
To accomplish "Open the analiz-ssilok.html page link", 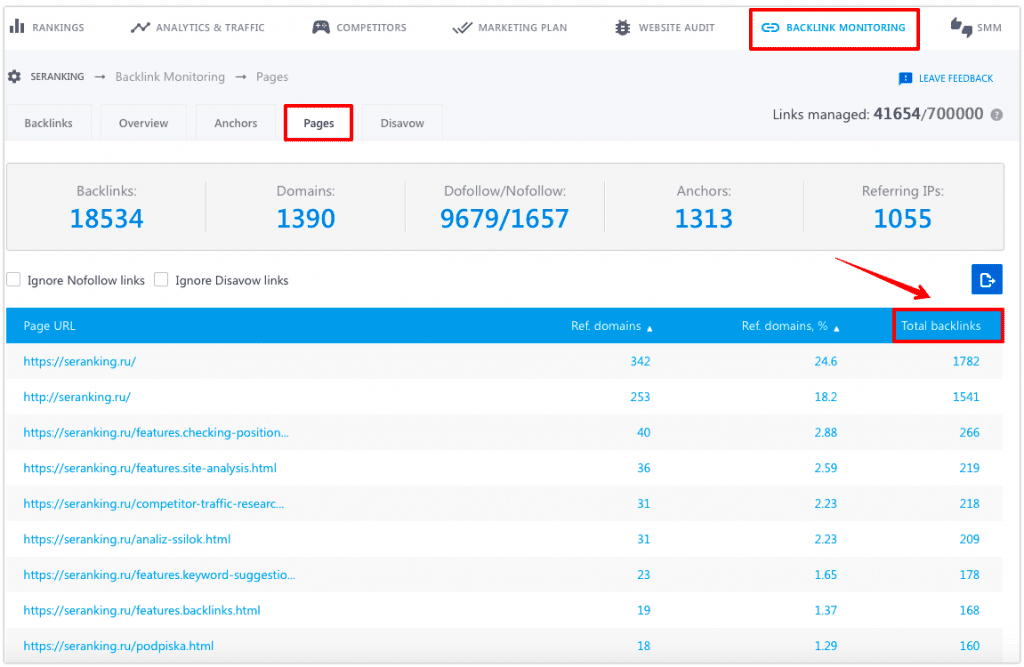I will 127,539.
